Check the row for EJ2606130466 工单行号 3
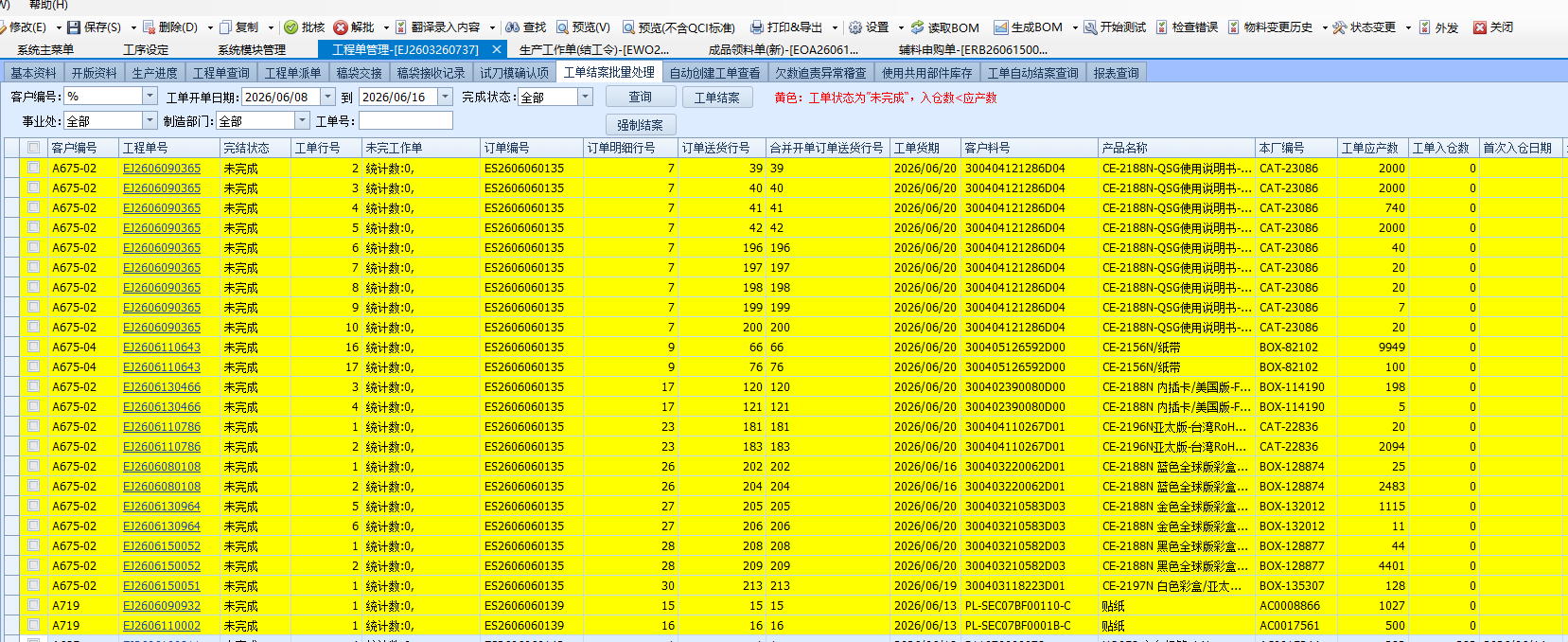Viewport: 1568px width, 642px height. pyautogui.click(x=34, y=386)
